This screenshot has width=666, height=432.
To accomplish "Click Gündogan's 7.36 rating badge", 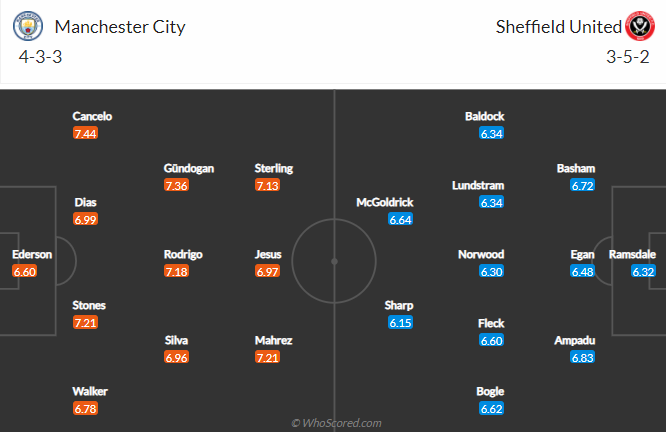I will (177, 186).
